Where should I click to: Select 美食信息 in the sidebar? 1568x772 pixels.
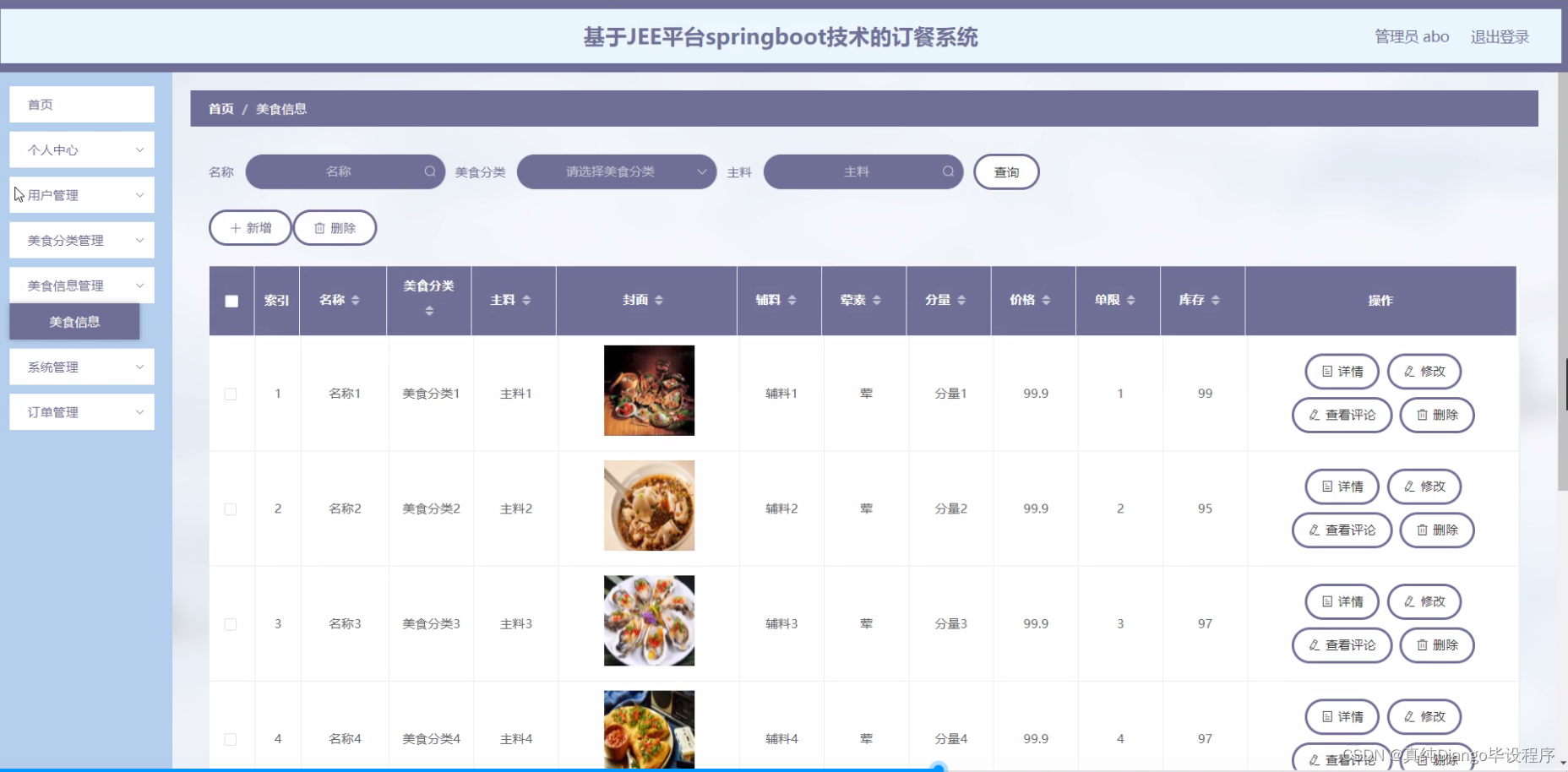point(75,322)
